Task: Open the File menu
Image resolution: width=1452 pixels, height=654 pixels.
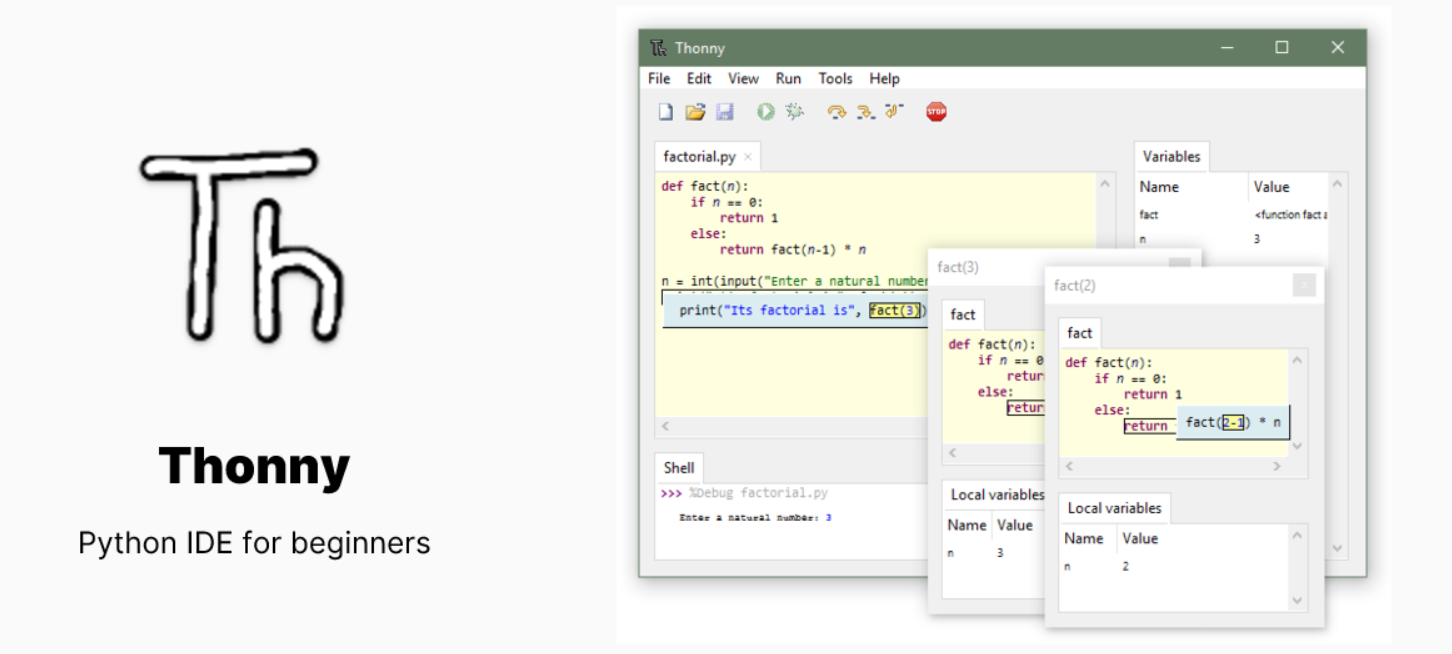Action: [x=659, y=78]
